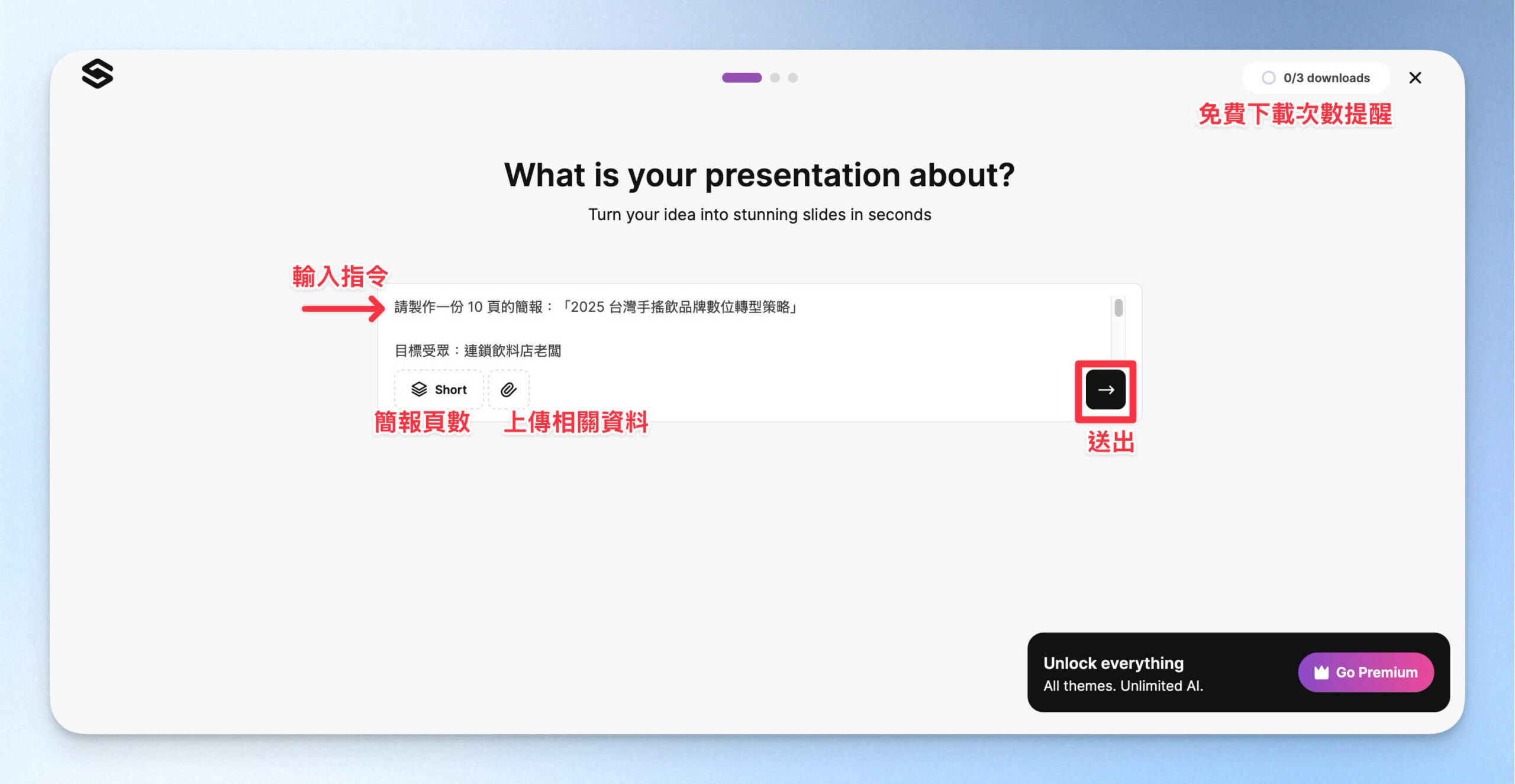The image size is (1515, 784).
Task: Click the S-shaped app logo
Action: [98, 74]
